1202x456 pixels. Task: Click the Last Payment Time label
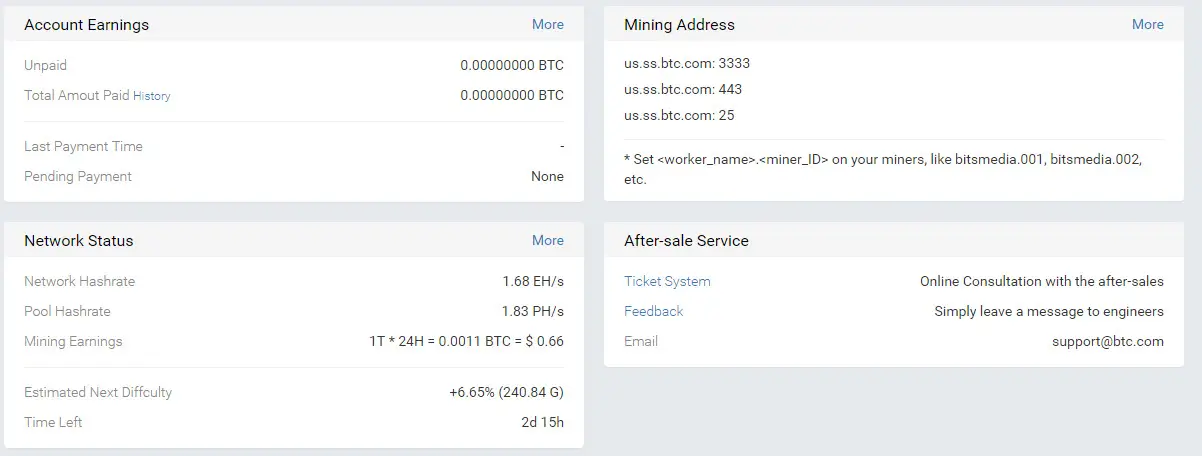[x=83, y=146]
